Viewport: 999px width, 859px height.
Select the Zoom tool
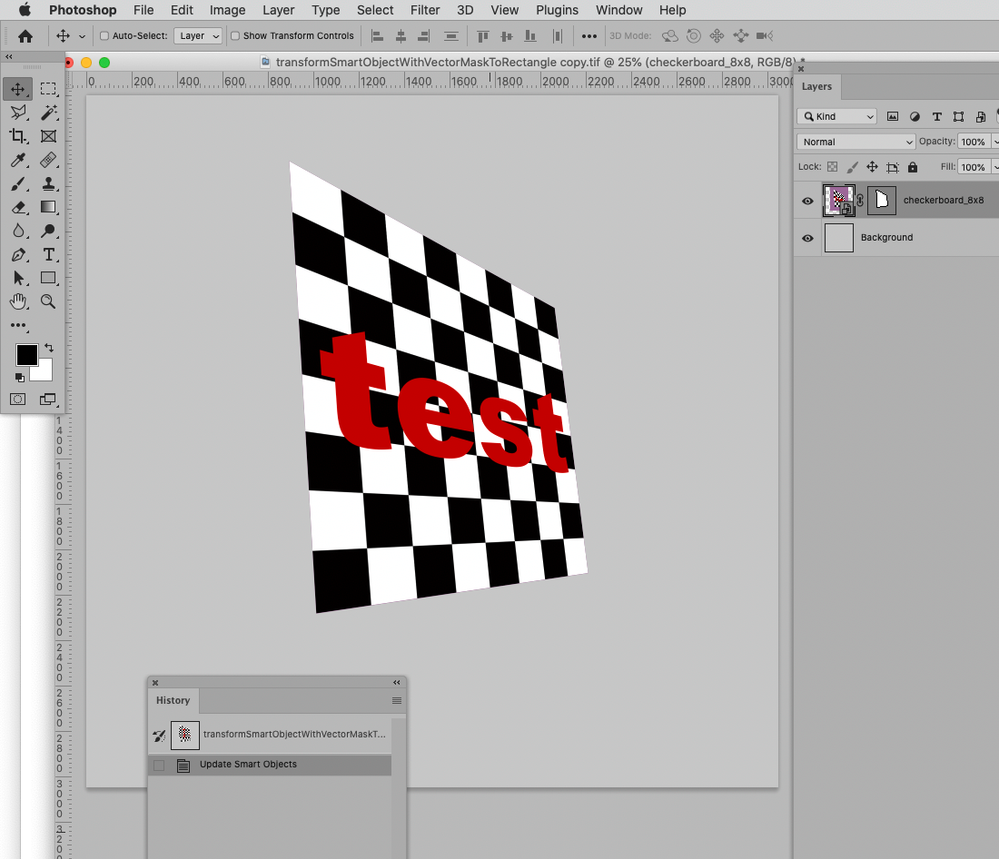point(48,301)
